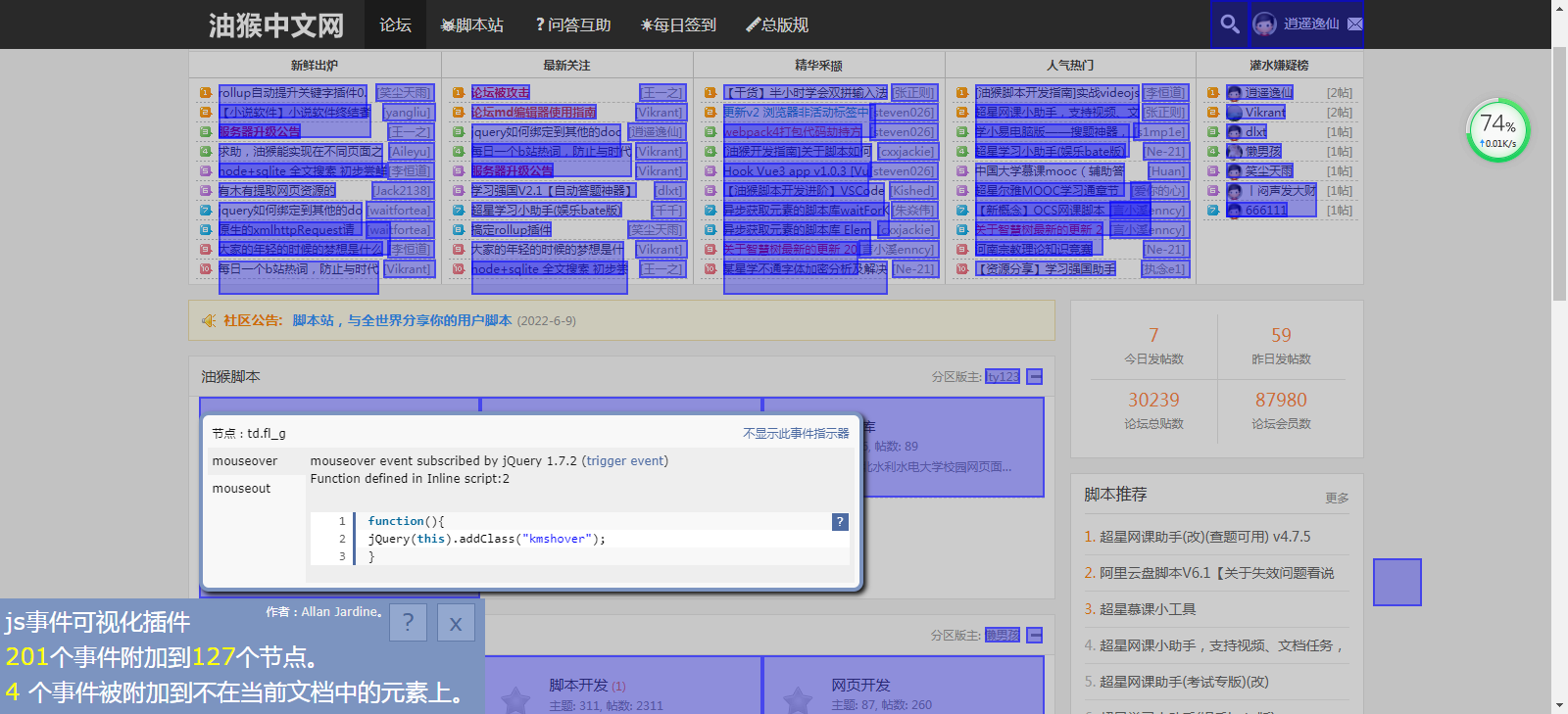This screenshot has height=714, width=1568.
Task: Click author [Kished] in 精华采撷
Action: click(x=913, y=190)
